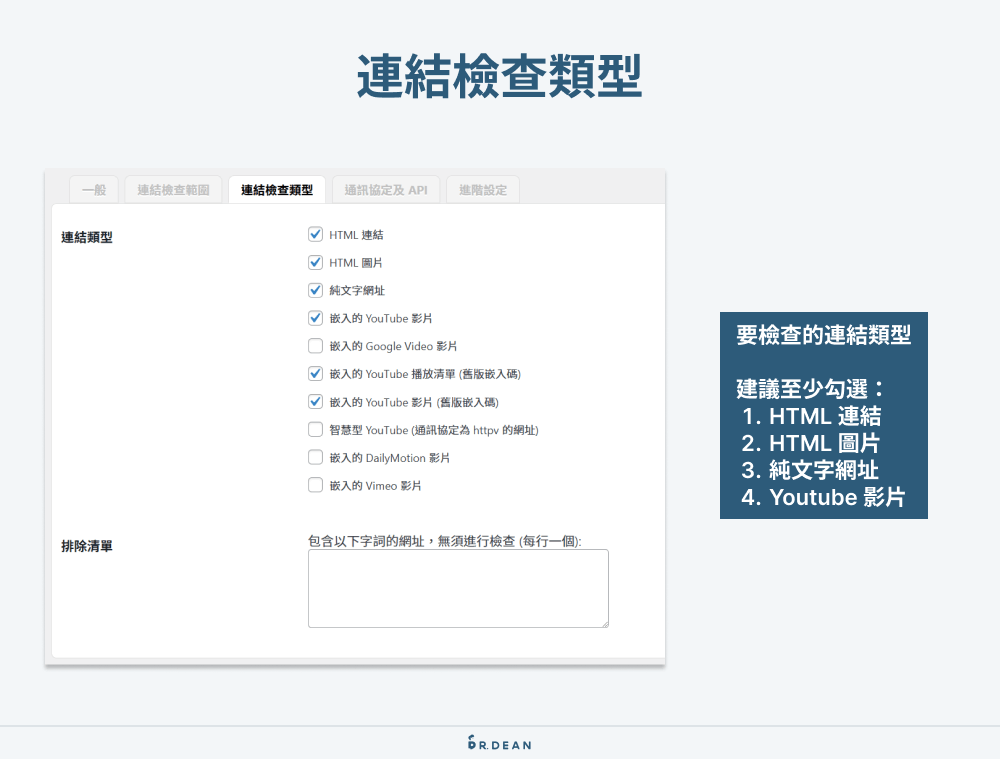Click inside the 排除清單 text area
This screenshot has width=1000, height=759.
[458, 588]
